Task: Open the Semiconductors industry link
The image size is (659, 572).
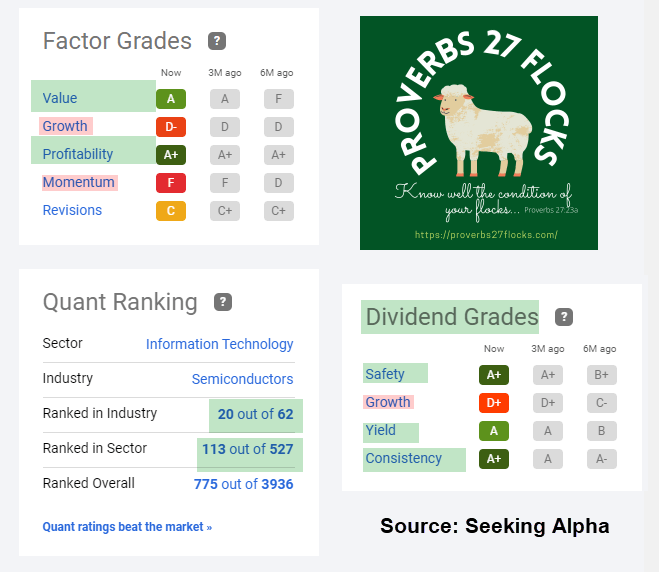Action: (243, 379)
